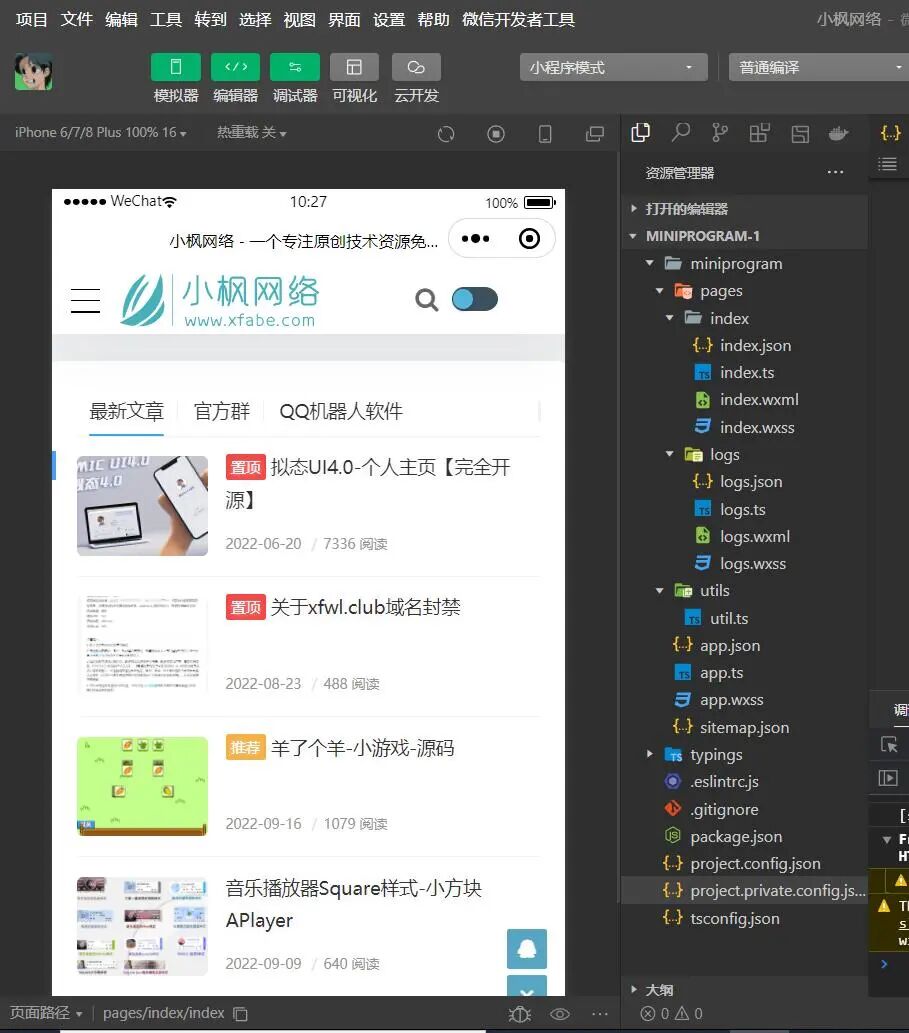Toggle the eye preview icon in the bottom bar

coord(560,1014)
